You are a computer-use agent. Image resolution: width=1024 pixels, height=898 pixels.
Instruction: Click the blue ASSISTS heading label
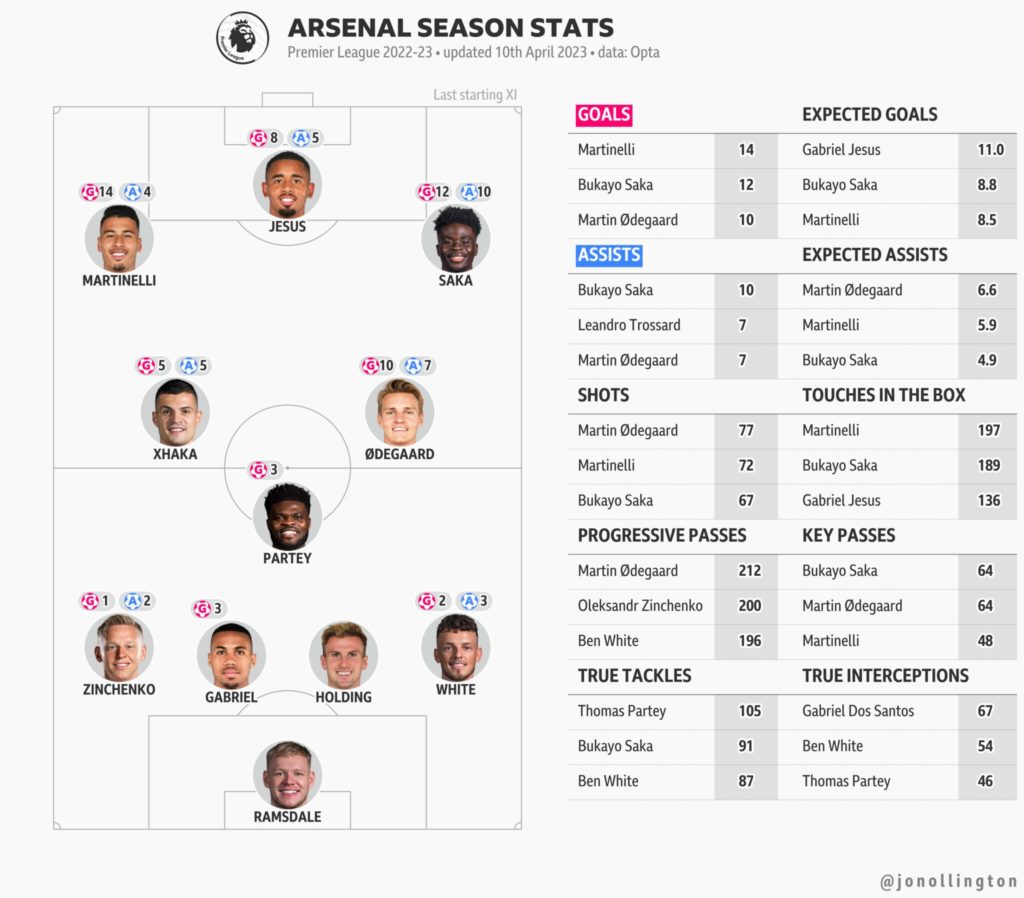609,255
